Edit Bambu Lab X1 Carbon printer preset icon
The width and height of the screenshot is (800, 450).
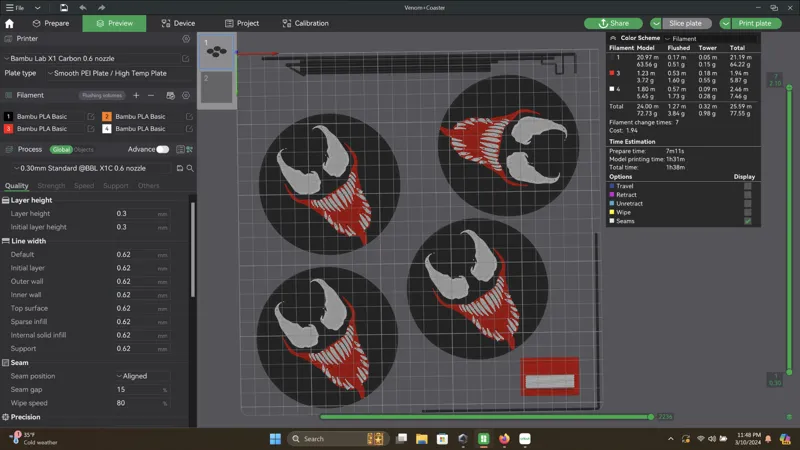(186, 59)
